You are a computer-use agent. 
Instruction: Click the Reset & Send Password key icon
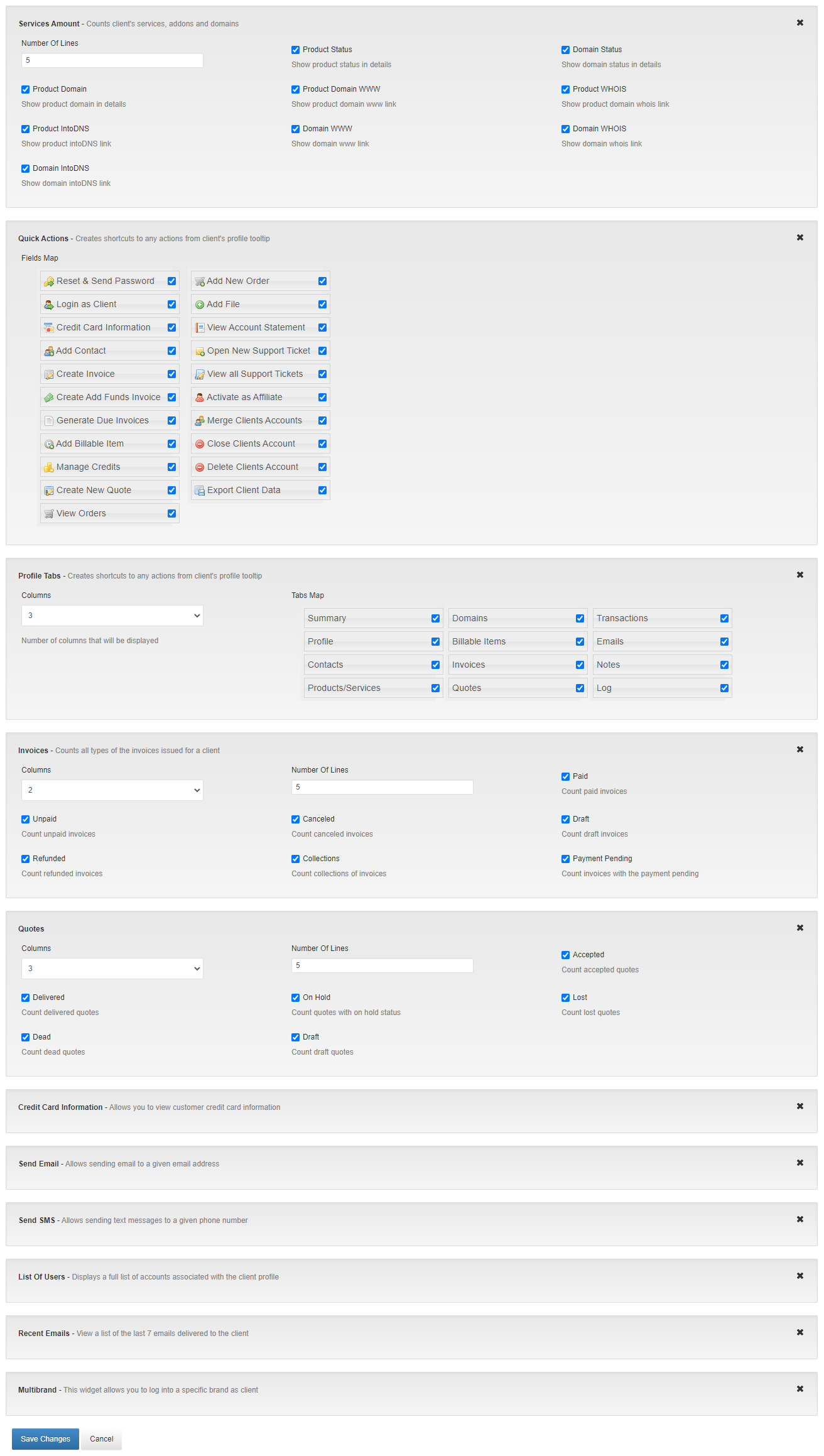(48, 281)
